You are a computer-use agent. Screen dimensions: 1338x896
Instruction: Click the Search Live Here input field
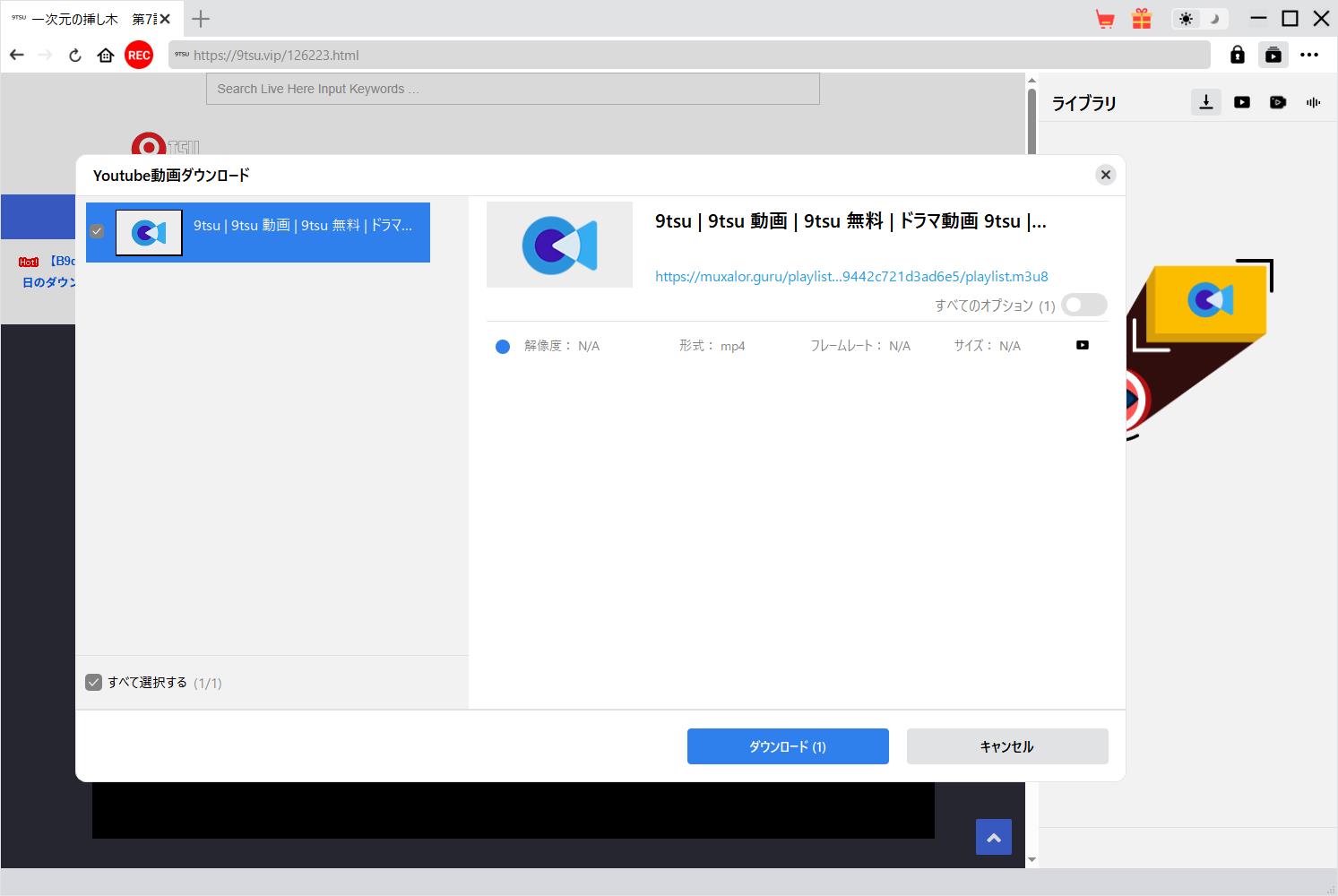pyautogui.click(x=513, y=89)
